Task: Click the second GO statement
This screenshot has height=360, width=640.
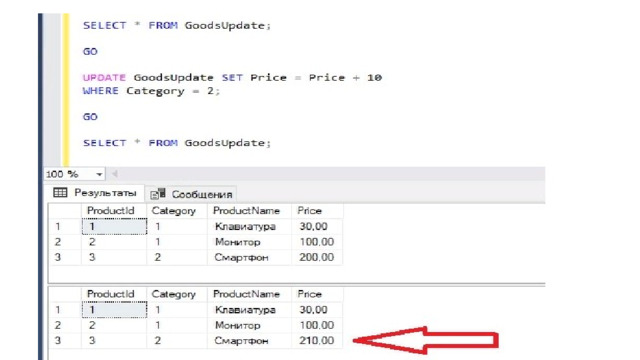Action: pyautogui.click(x=90, y=117)
